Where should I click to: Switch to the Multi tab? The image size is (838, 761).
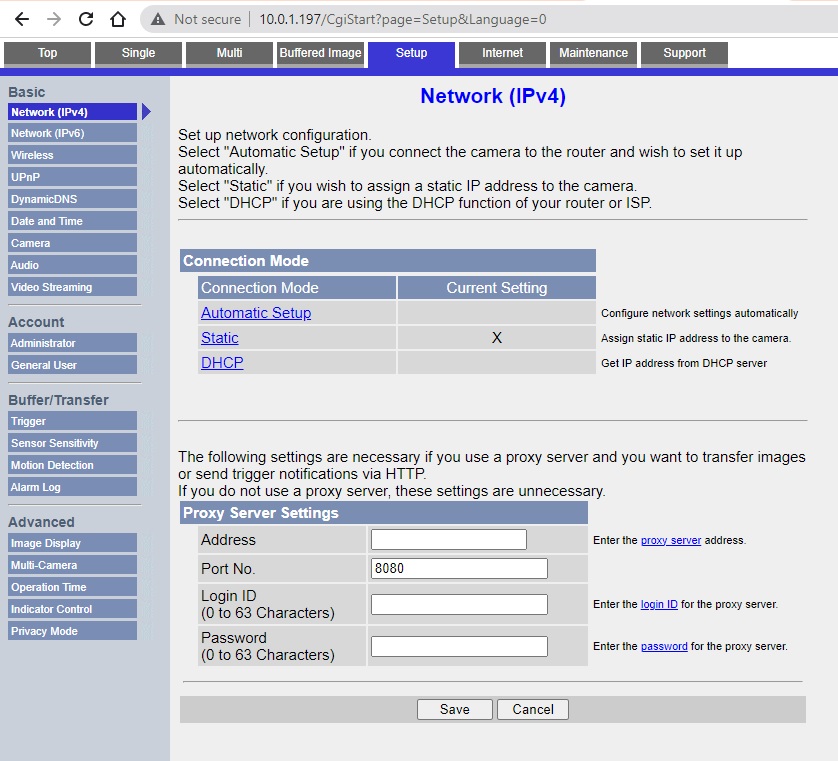coord(229,53)
